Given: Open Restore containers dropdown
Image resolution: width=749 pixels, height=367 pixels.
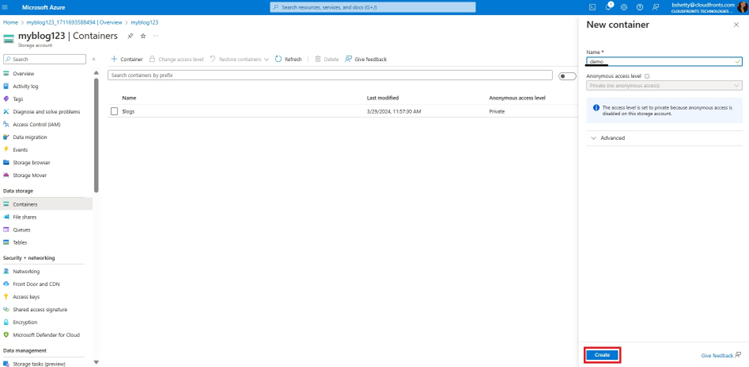Looking at the screenshot, I should 240,59.
